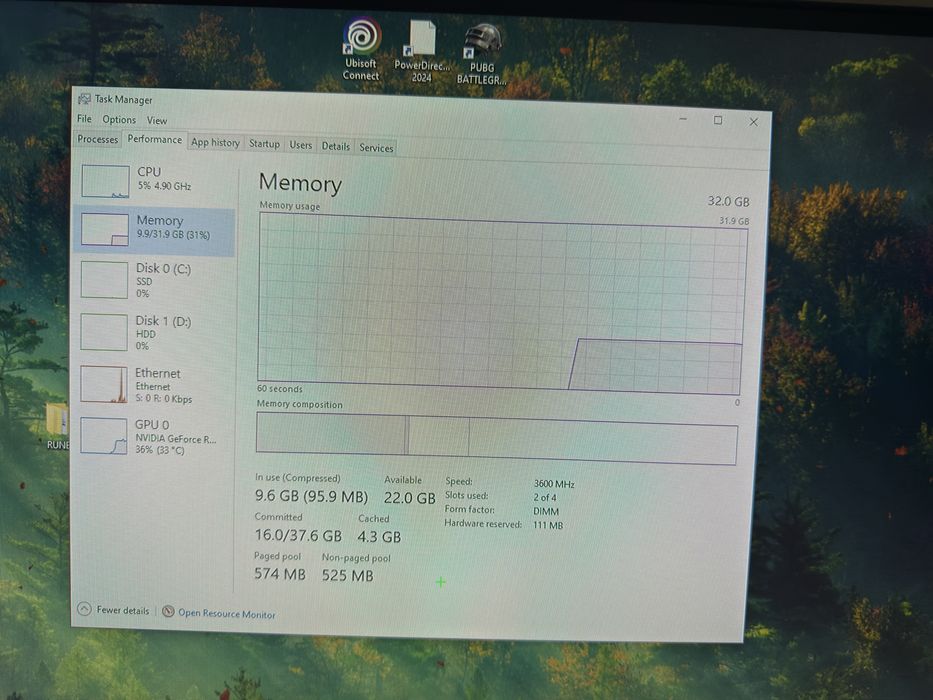This screenshot has height=700, width=933.
Task: Click the 'DIMM' form factor value
Action: tap(546, 511)
